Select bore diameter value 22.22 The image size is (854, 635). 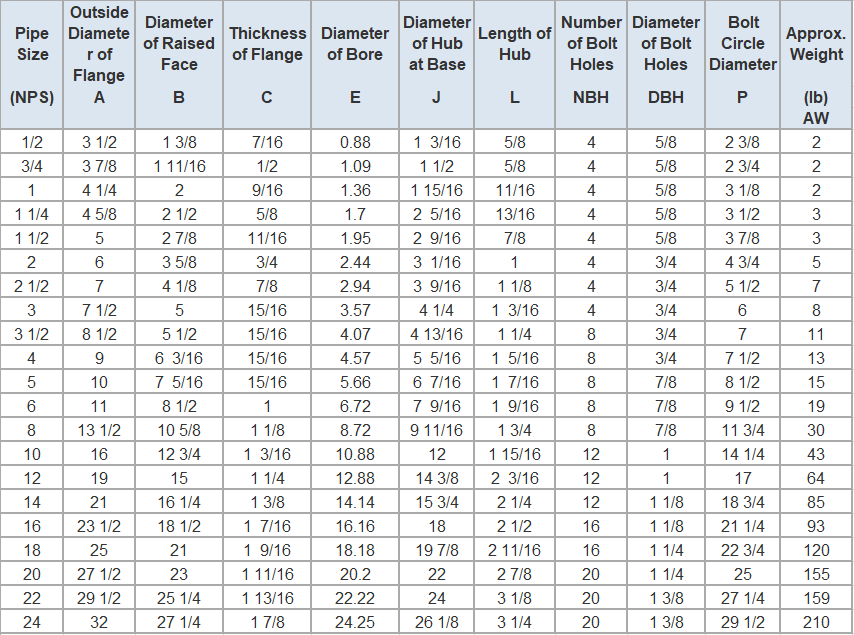tap(355, 597)
